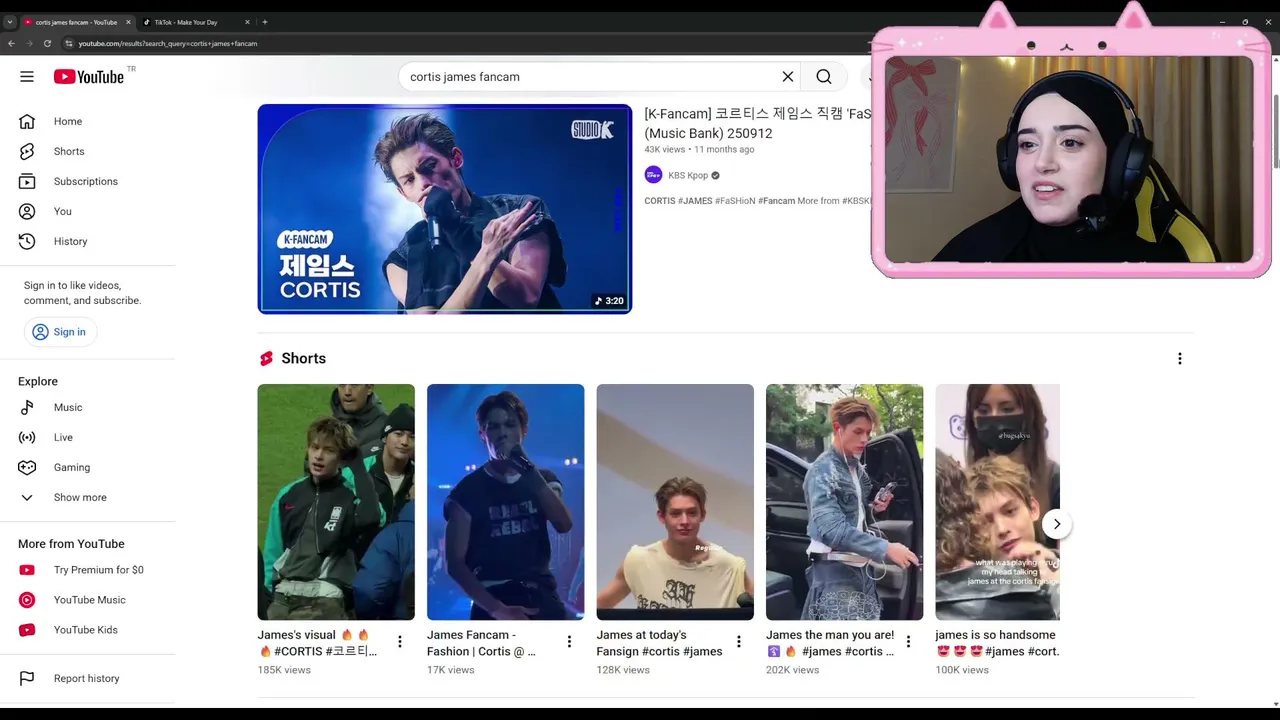
Task: Select the "cortis james fancam - YouTube" browser tab
Action: point(75,22)
